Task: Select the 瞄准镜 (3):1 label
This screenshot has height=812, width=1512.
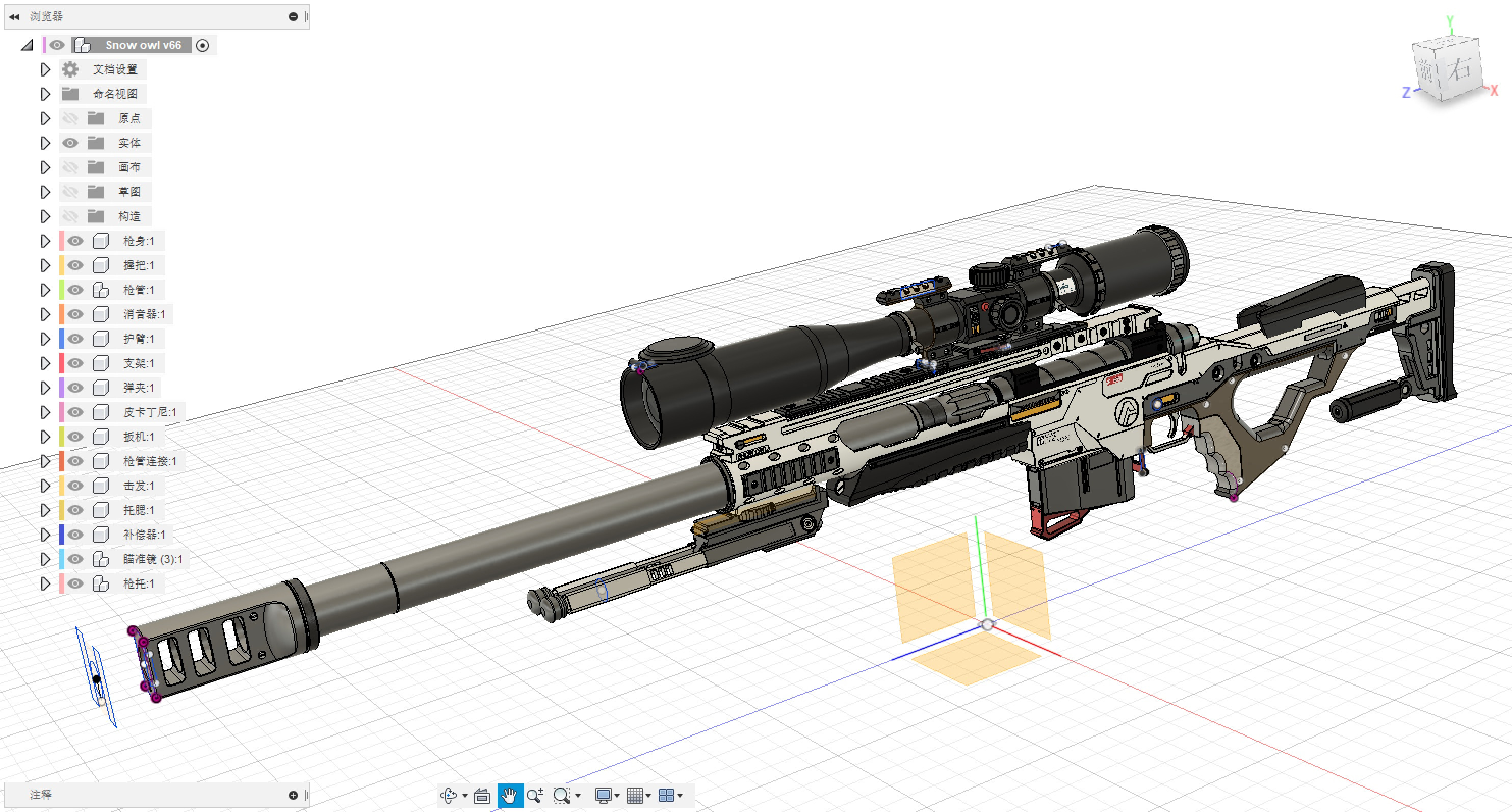Action: (152, 559)
